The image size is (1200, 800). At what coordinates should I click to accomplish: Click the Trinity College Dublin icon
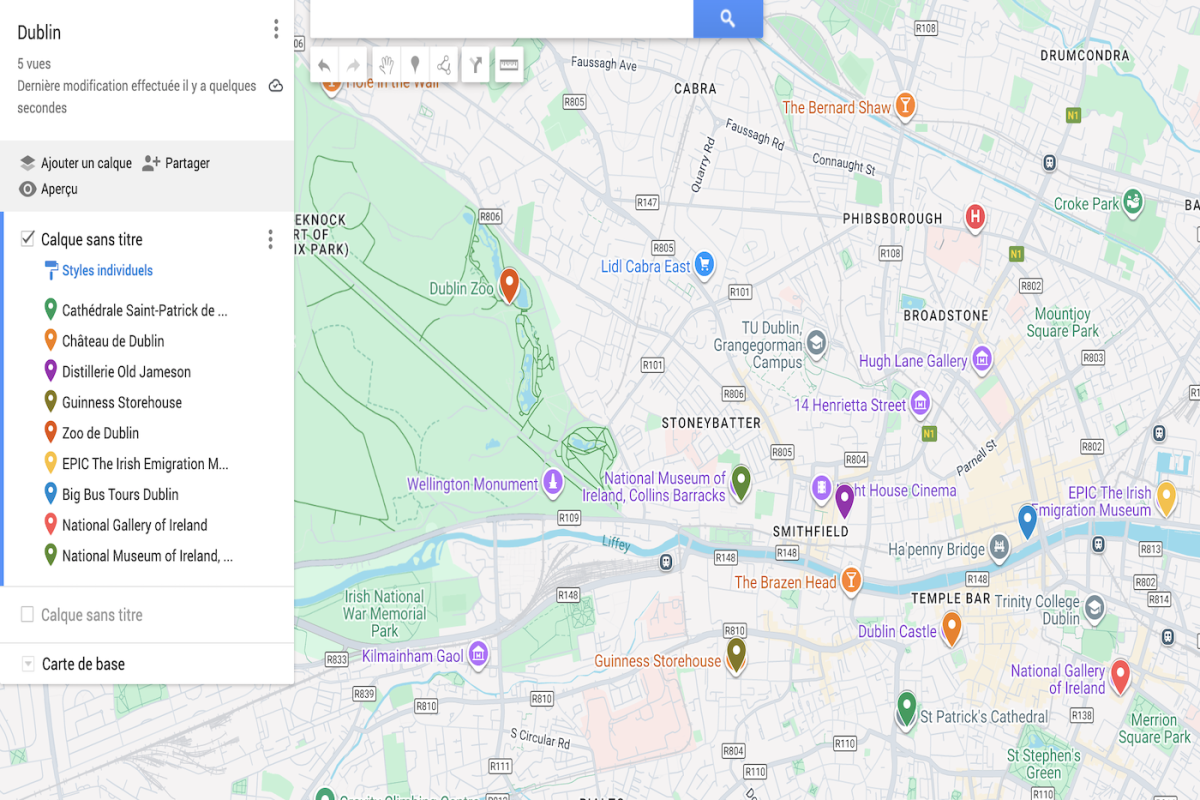point(1095,609)
